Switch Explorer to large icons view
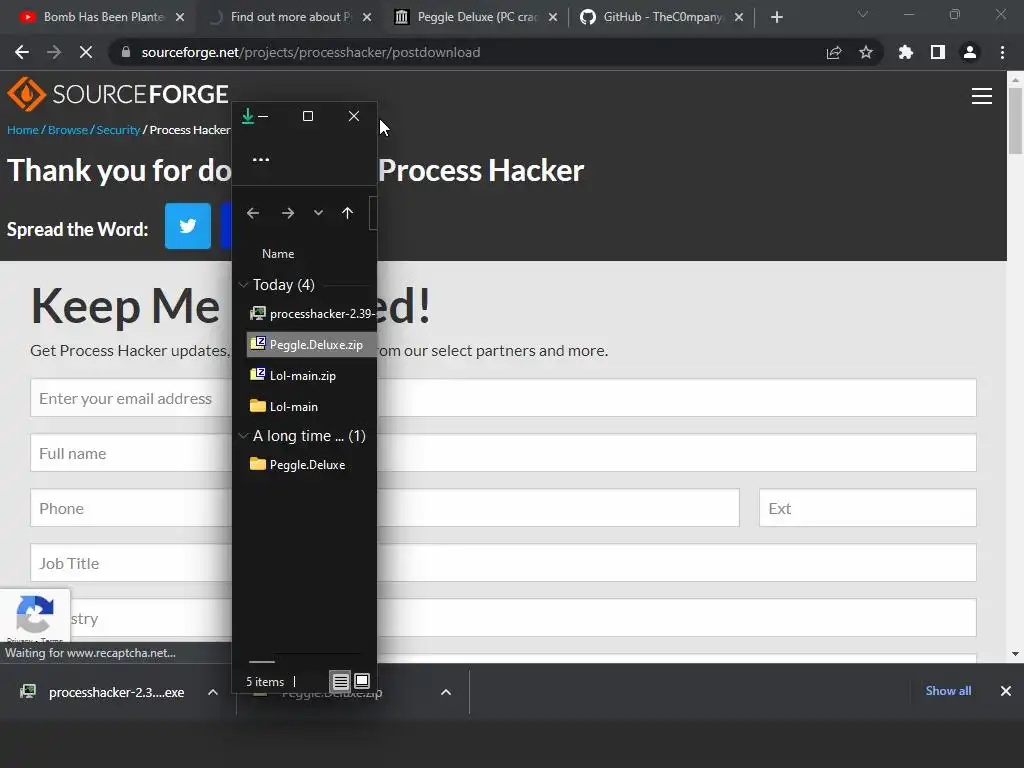This screenshot has width=1024, height=768. click(362, 682)
